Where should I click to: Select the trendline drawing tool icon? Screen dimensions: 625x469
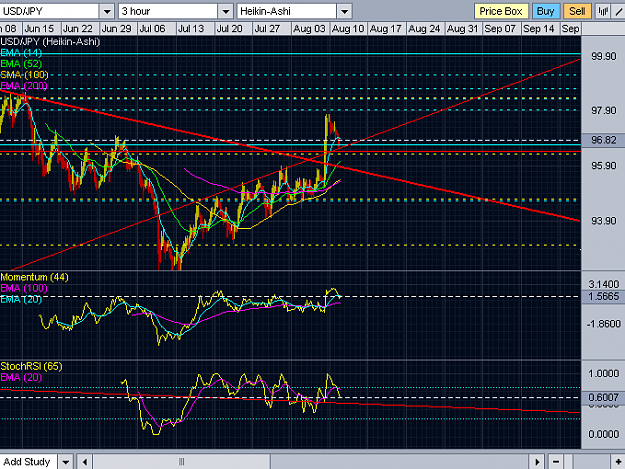[x=619, y=11]
